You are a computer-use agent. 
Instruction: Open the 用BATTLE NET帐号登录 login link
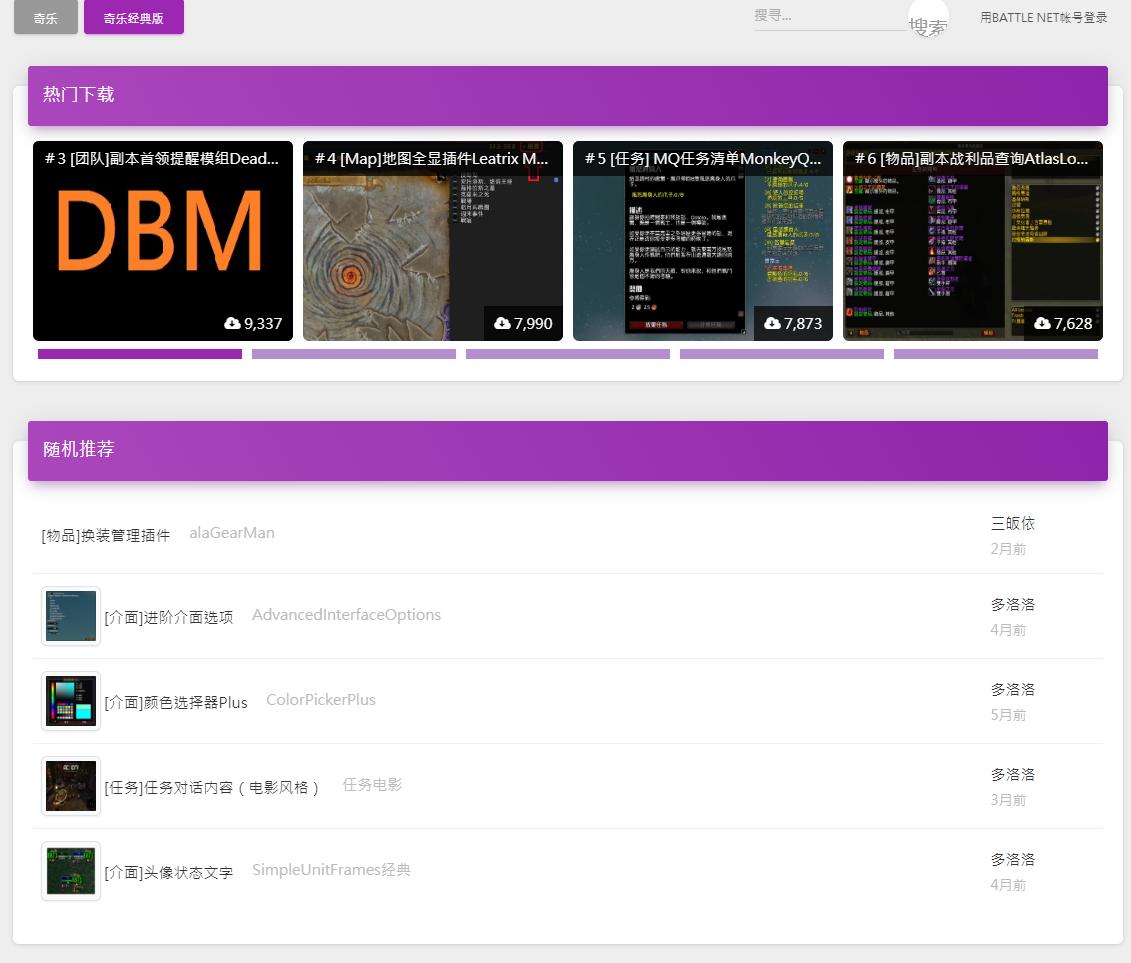1043,17
